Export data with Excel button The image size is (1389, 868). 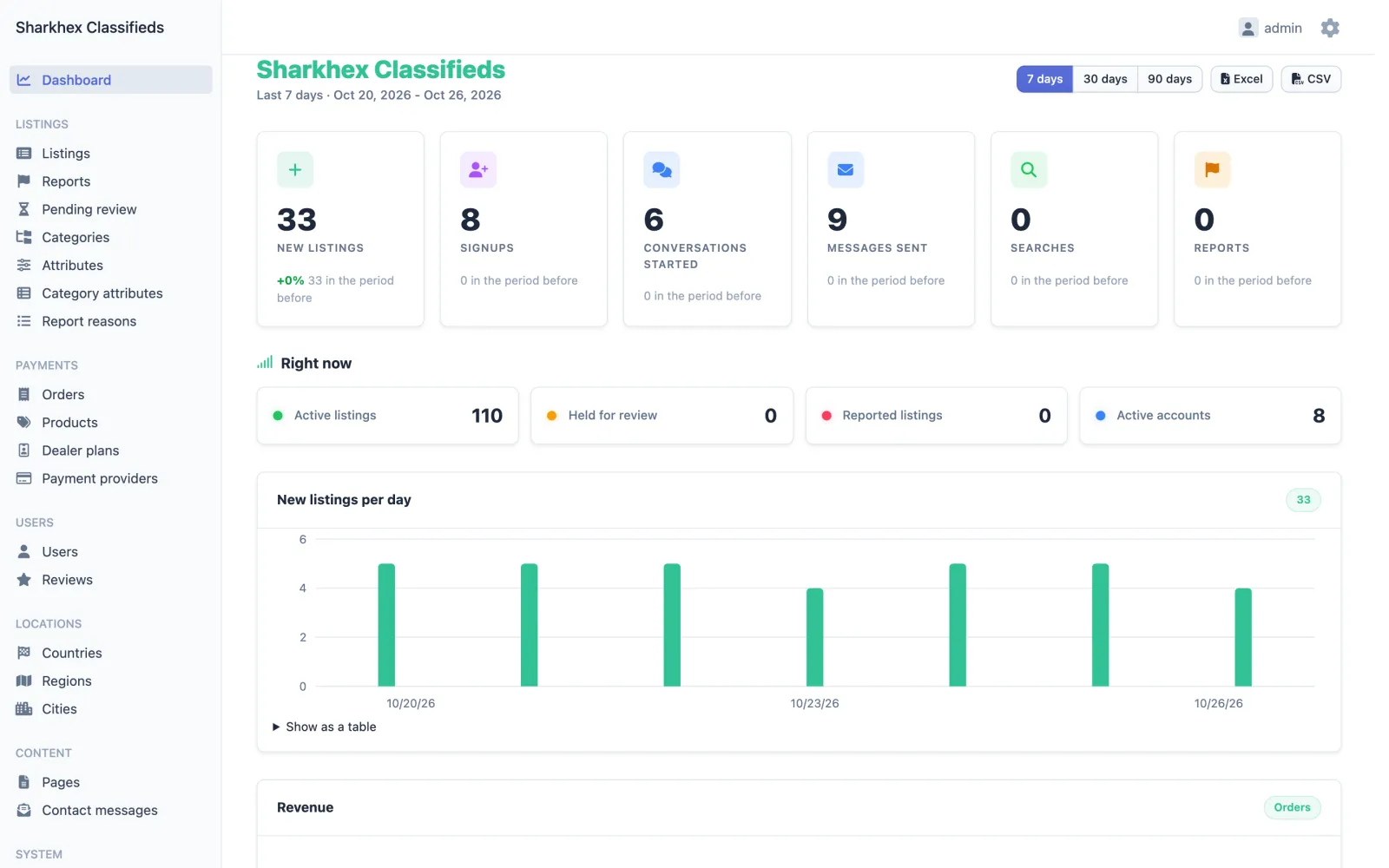(x=1241, y=79)
